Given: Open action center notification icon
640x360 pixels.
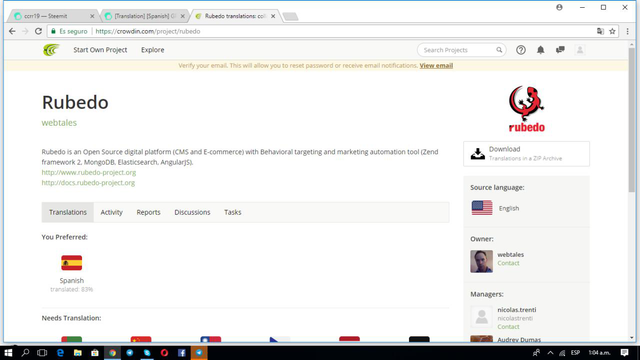Looking at the screenshot, I should tap(624, 353).
